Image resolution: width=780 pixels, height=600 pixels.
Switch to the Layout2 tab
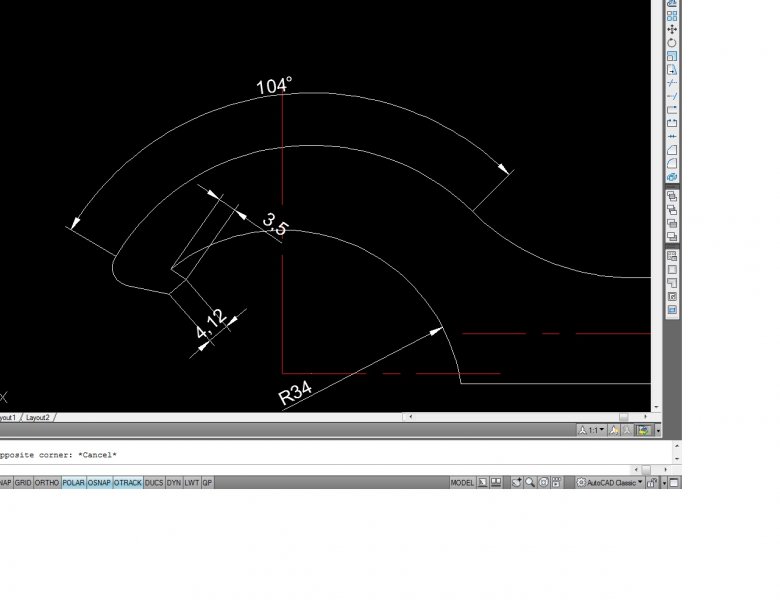[38, 417]
